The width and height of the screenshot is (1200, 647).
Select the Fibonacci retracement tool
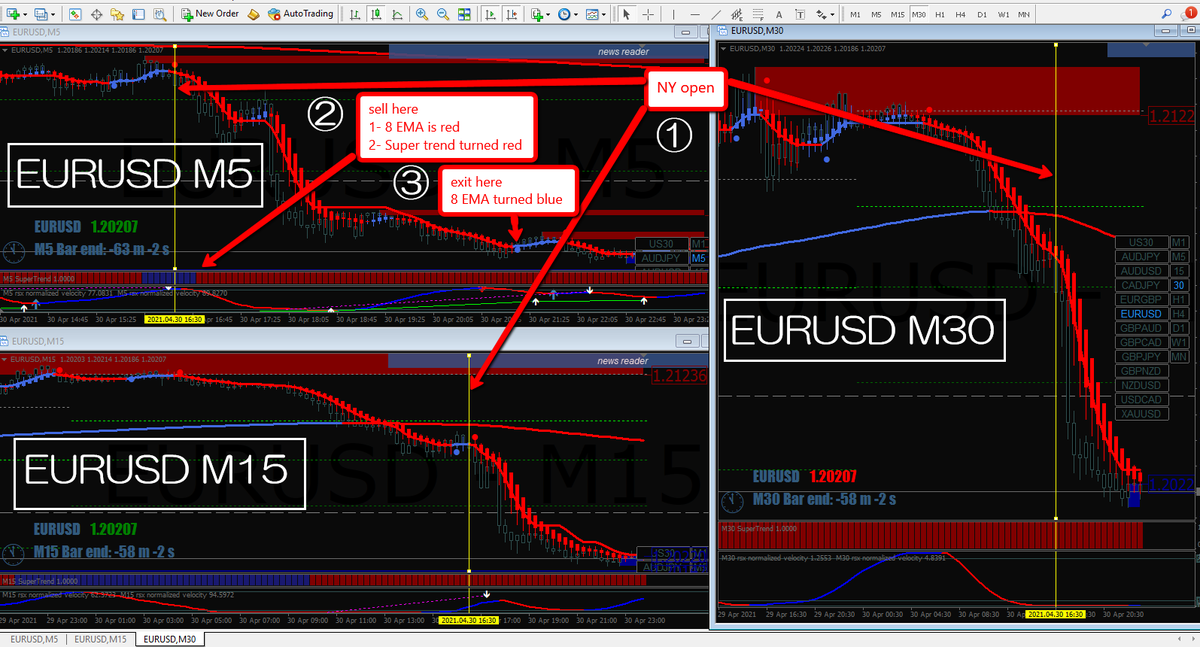[758, 14]
